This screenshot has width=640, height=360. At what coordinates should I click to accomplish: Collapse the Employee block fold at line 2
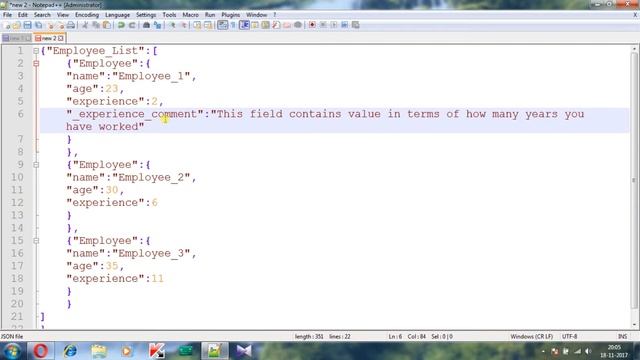tap(36, 64)
